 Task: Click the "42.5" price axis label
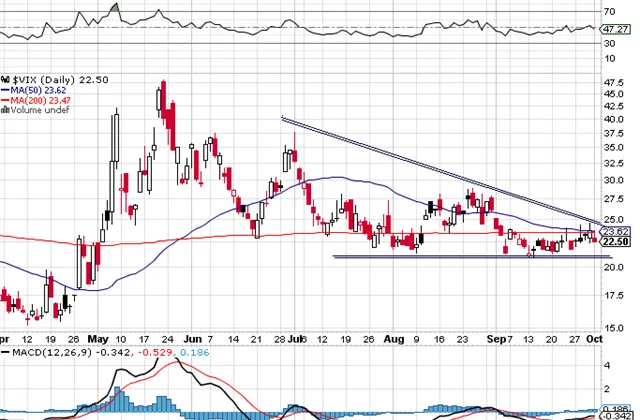(614, 107)
